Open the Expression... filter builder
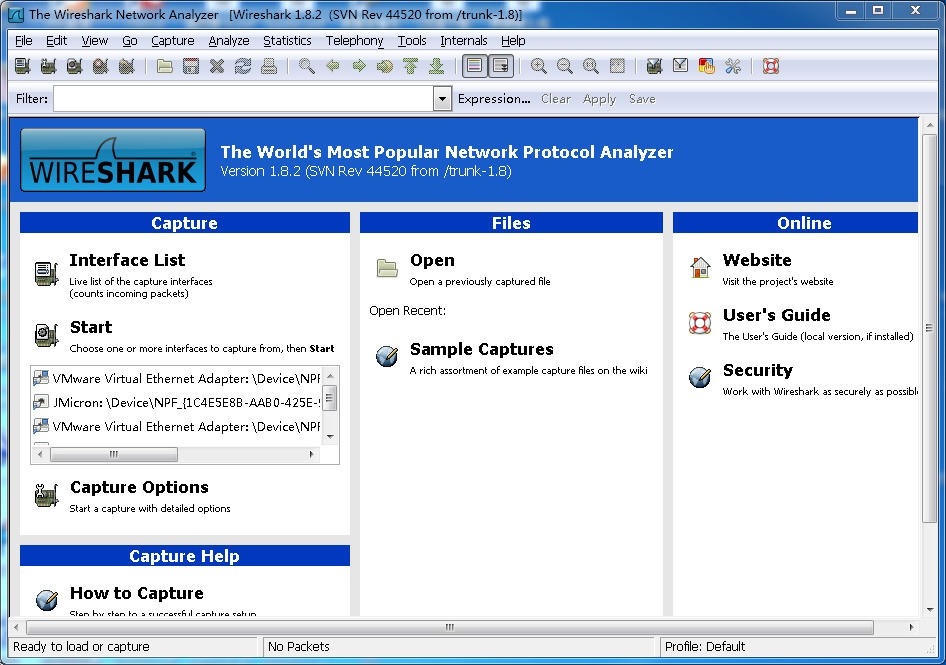Image resolution: width=946 pixels, height=665 pixels. (x=493, y=99)
